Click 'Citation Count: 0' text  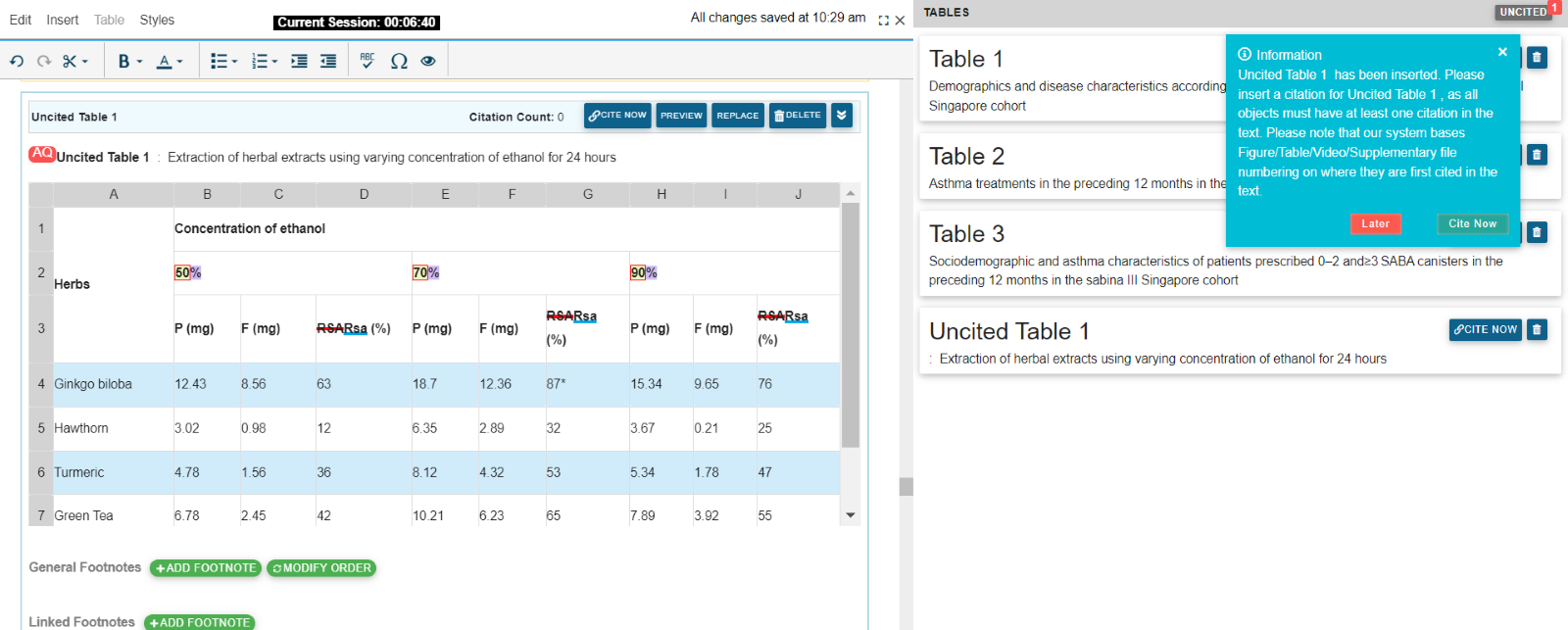click(x=516, y=117)
